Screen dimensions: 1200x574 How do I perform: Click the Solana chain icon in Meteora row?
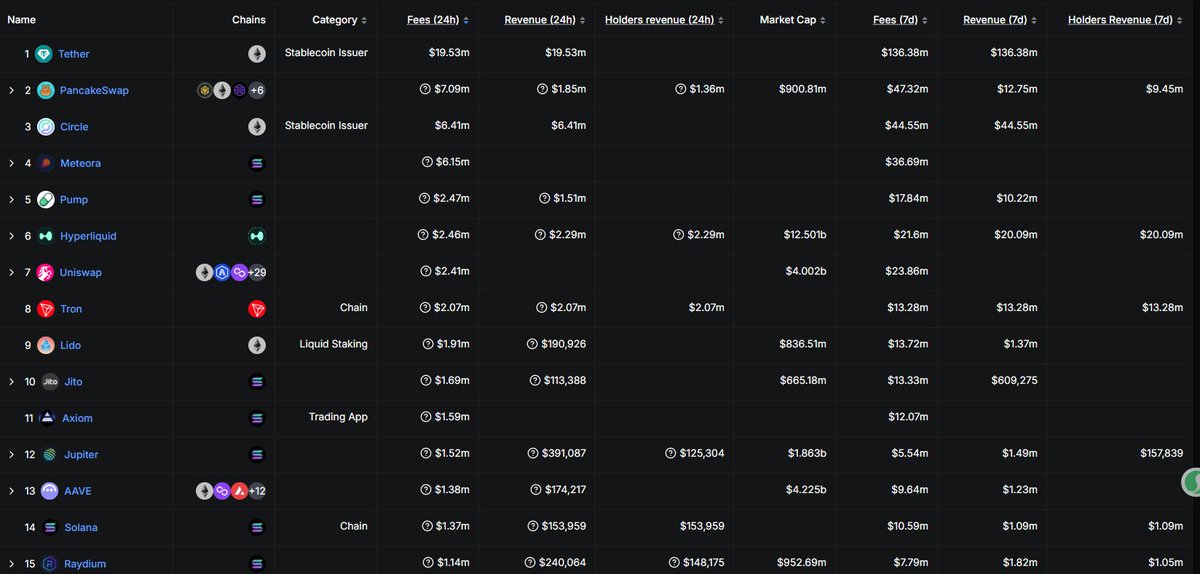click(257, 163)
